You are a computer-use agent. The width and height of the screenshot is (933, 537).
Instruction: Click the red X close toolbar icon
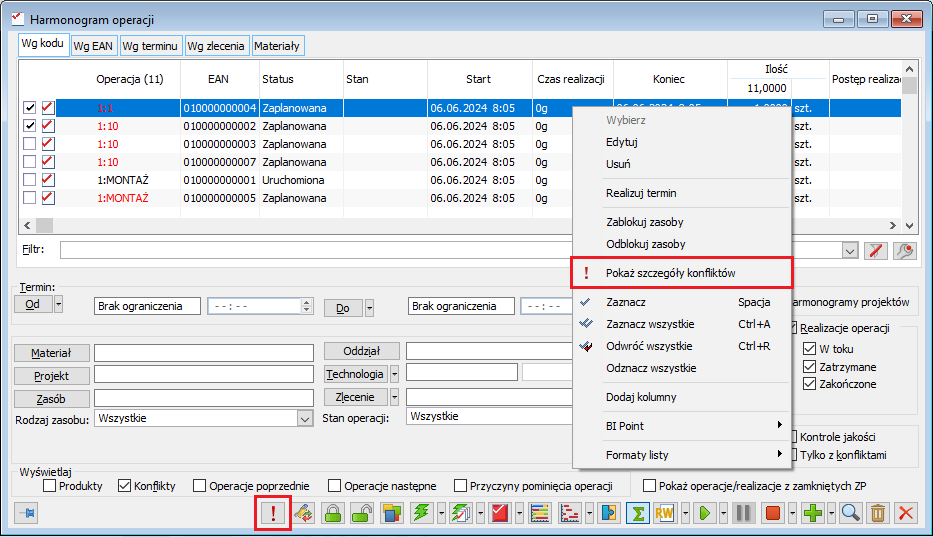pos(906,513)
